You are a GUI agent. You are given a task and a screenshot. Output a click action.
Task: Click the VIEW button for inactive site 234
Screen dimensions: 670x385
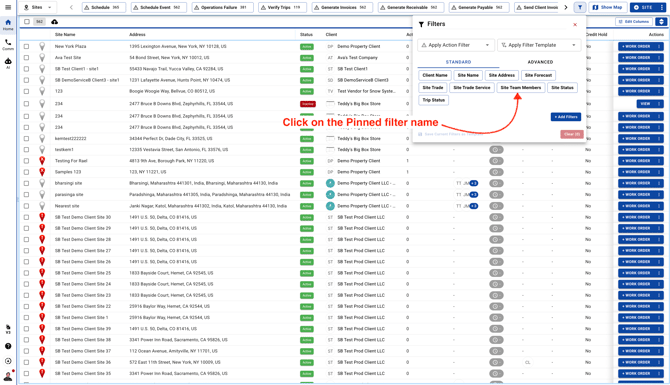(x=645, y=104)
